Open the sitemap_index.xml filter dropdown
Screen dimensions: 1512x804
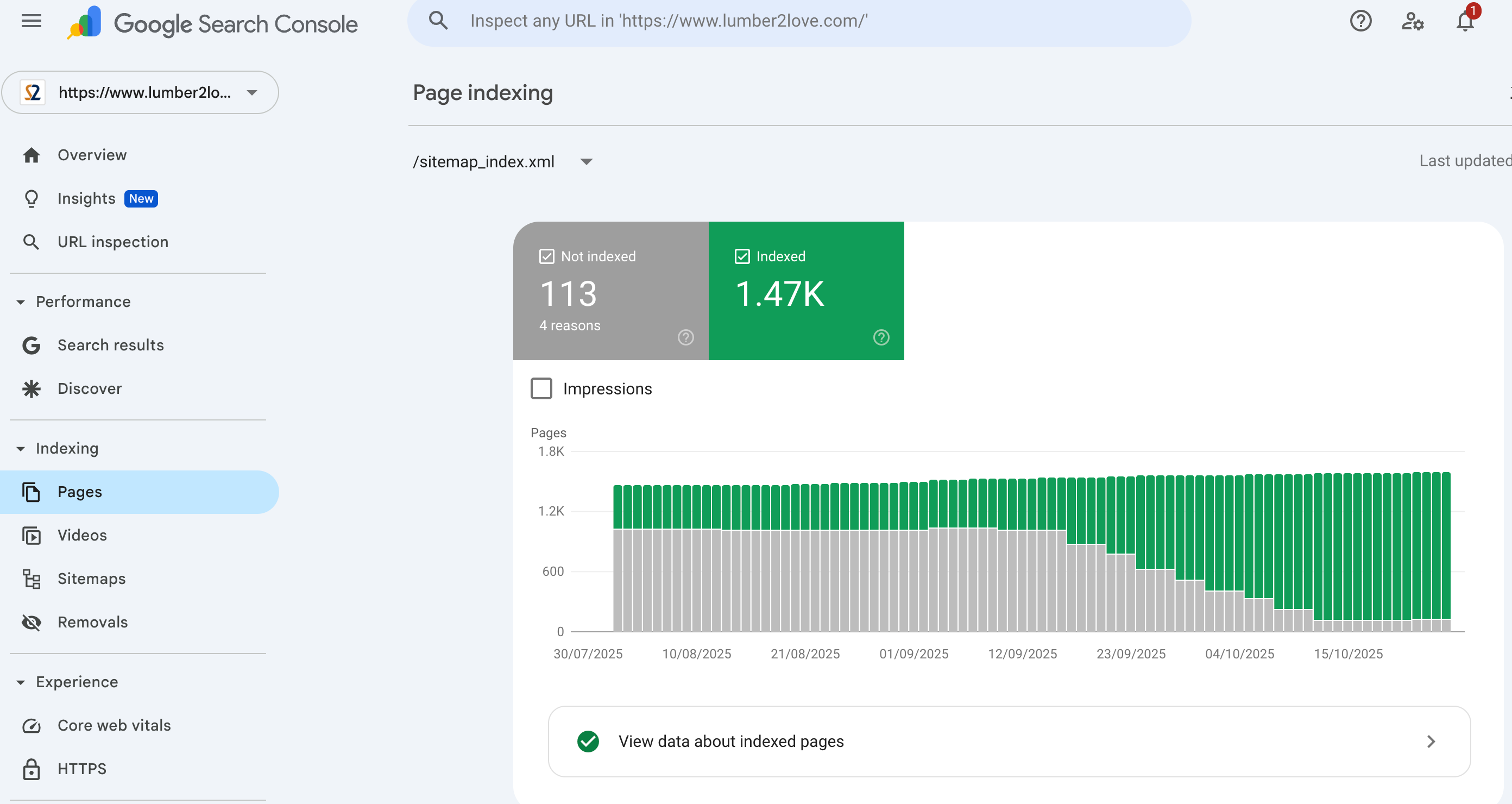[x=587, y=162]
